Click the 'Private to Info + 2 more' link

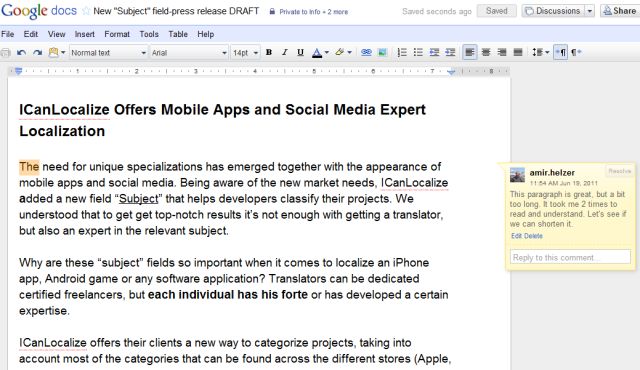point(313,12)
